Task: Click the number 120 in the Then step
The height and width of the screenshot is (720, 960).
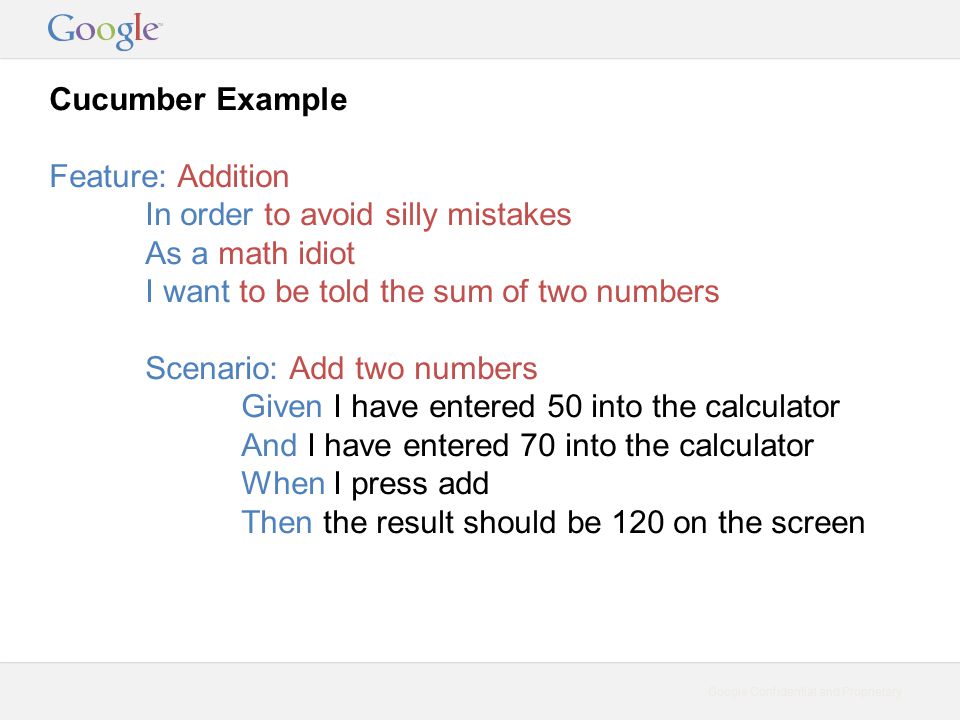Action: coord(638,522)
